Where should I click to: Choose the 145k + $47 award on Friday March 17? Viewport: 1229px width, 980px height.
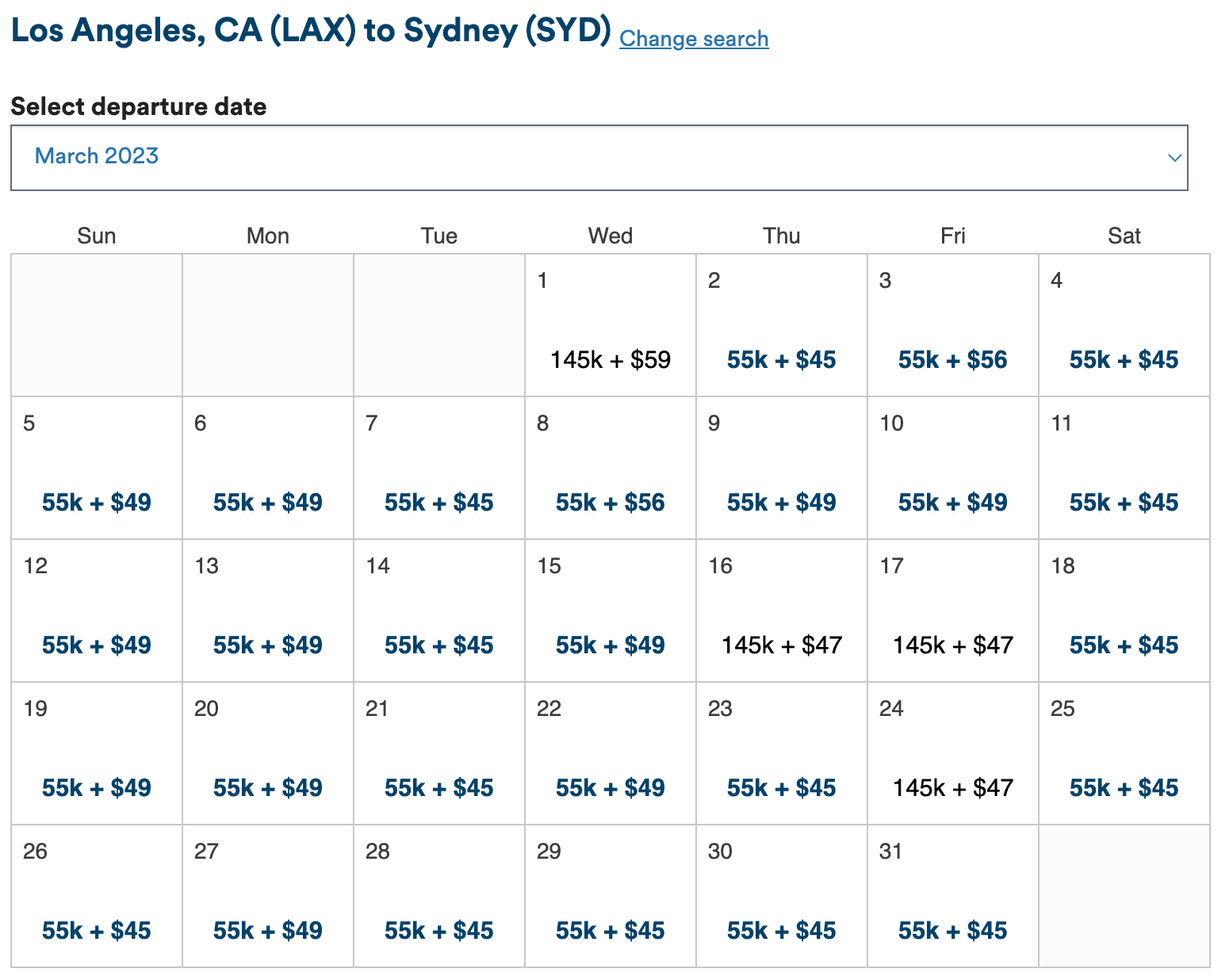pos(952,645)
